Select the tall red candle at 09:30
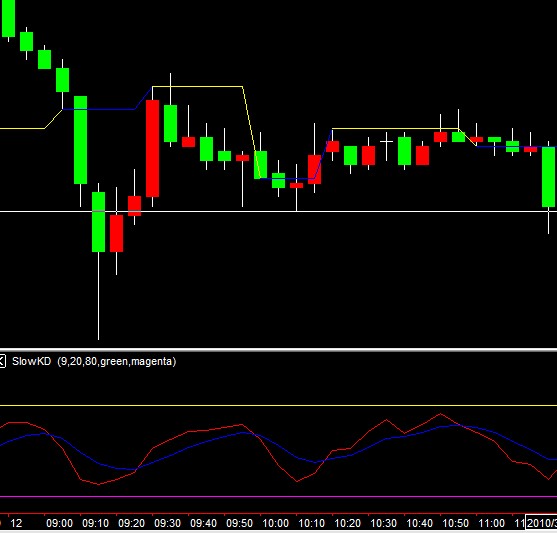 [x=152, y=148]
